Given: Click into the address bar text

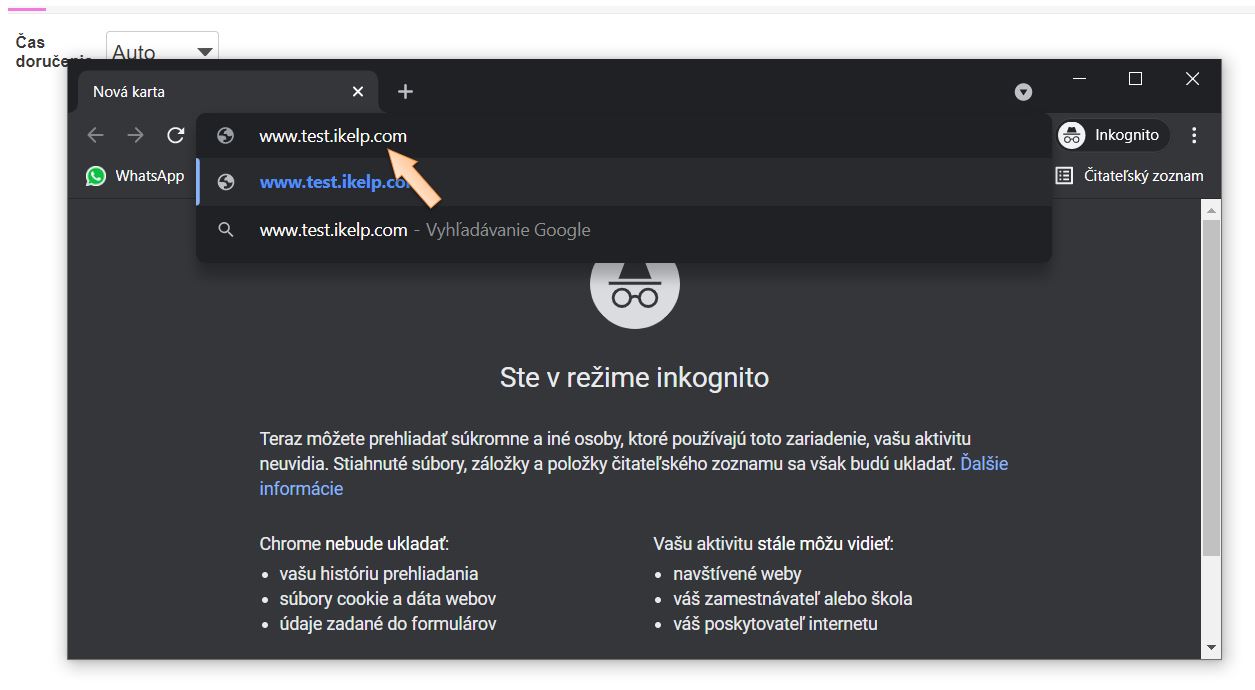Looking at the screenshot, I should [332, 136].
